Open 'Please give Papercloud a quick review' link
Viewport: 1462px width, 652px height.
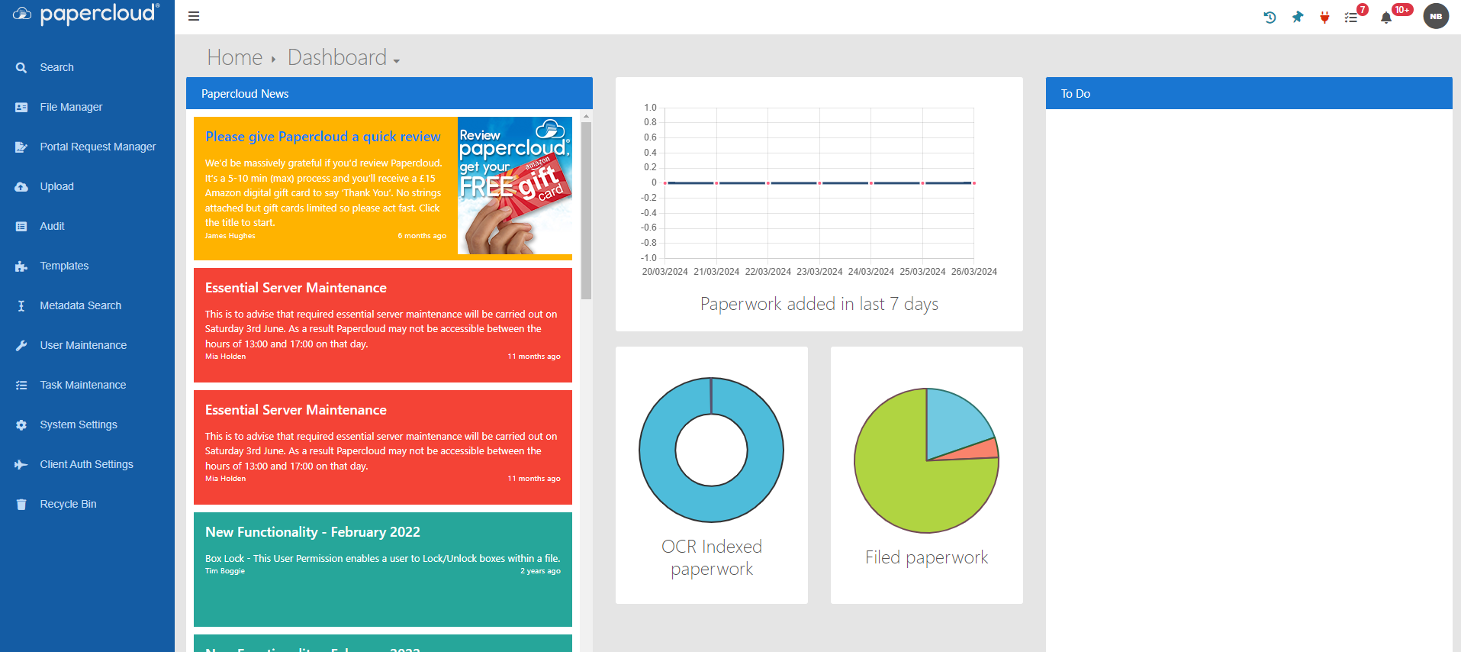(323, 137)
